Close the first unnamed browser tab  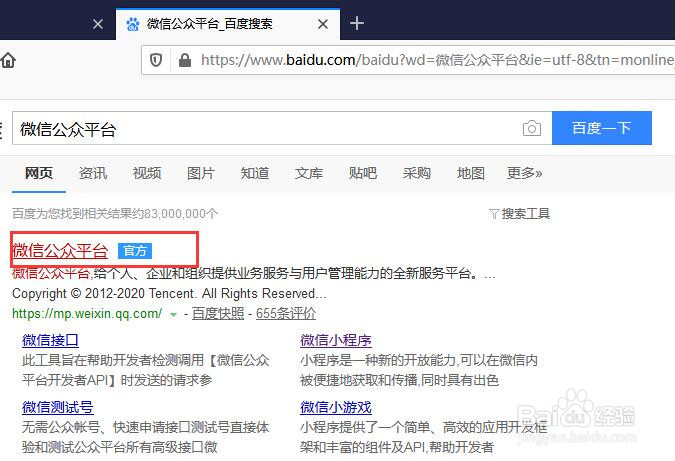[98, 24]
